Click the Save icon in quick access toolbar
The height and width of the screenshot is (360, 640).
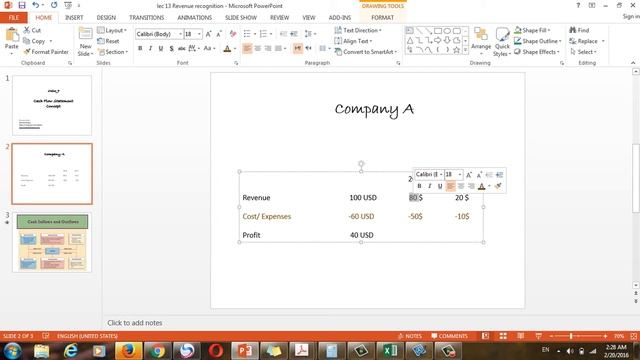click(22, 5)
